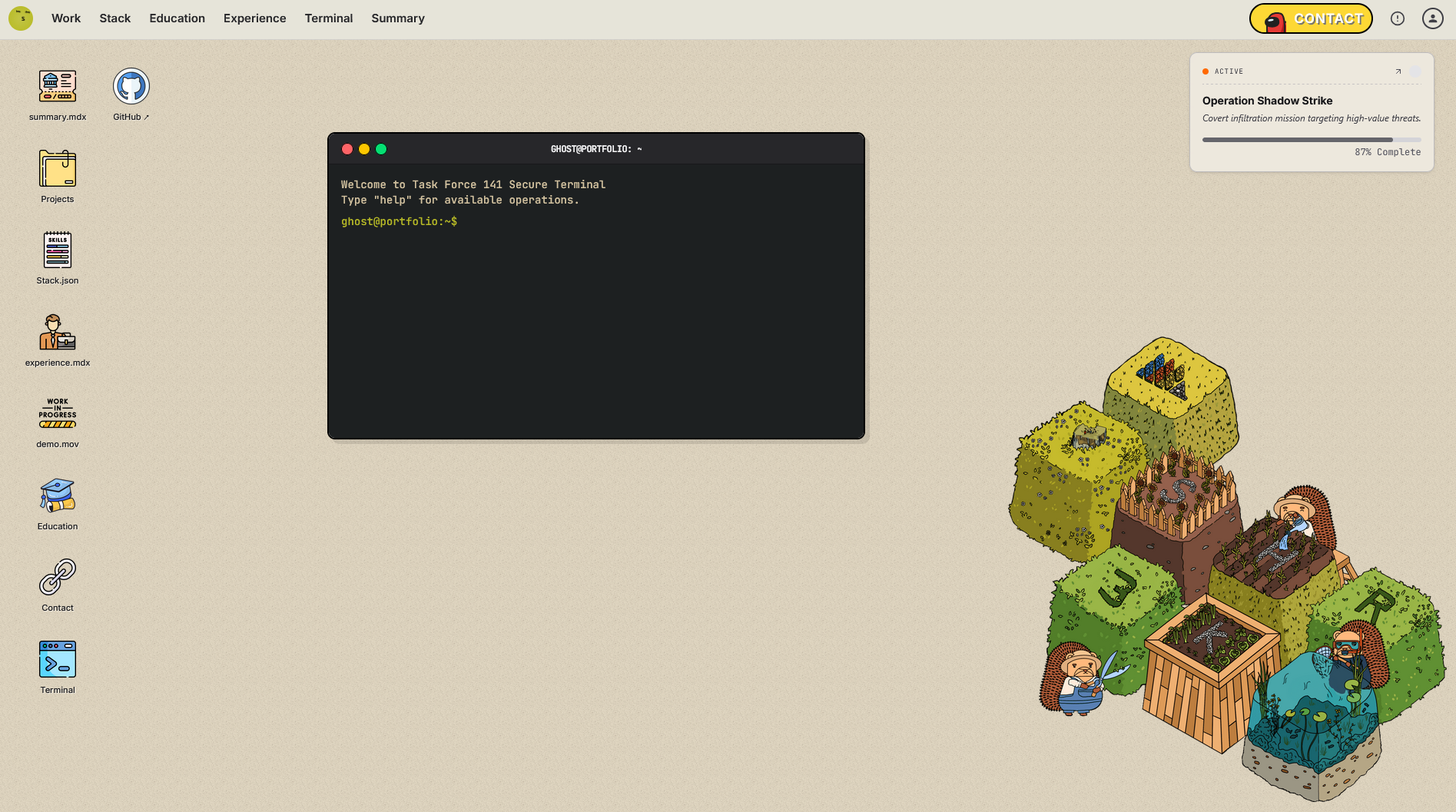Screen dimensions: 1456x812
Task: Open the experience.mdx desktop icon
Action: click(58, 333)
